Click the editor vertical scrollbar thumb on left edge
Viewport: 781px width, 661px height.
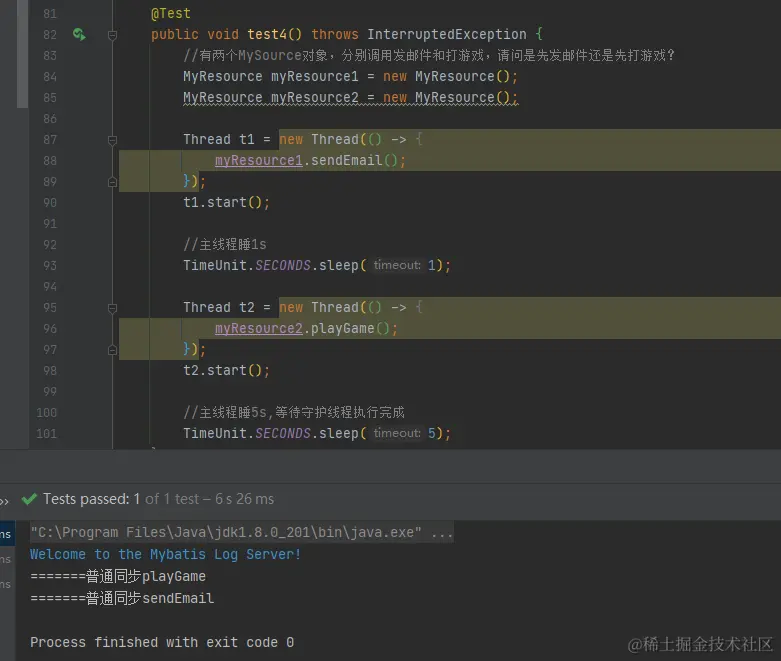[22, 54]
